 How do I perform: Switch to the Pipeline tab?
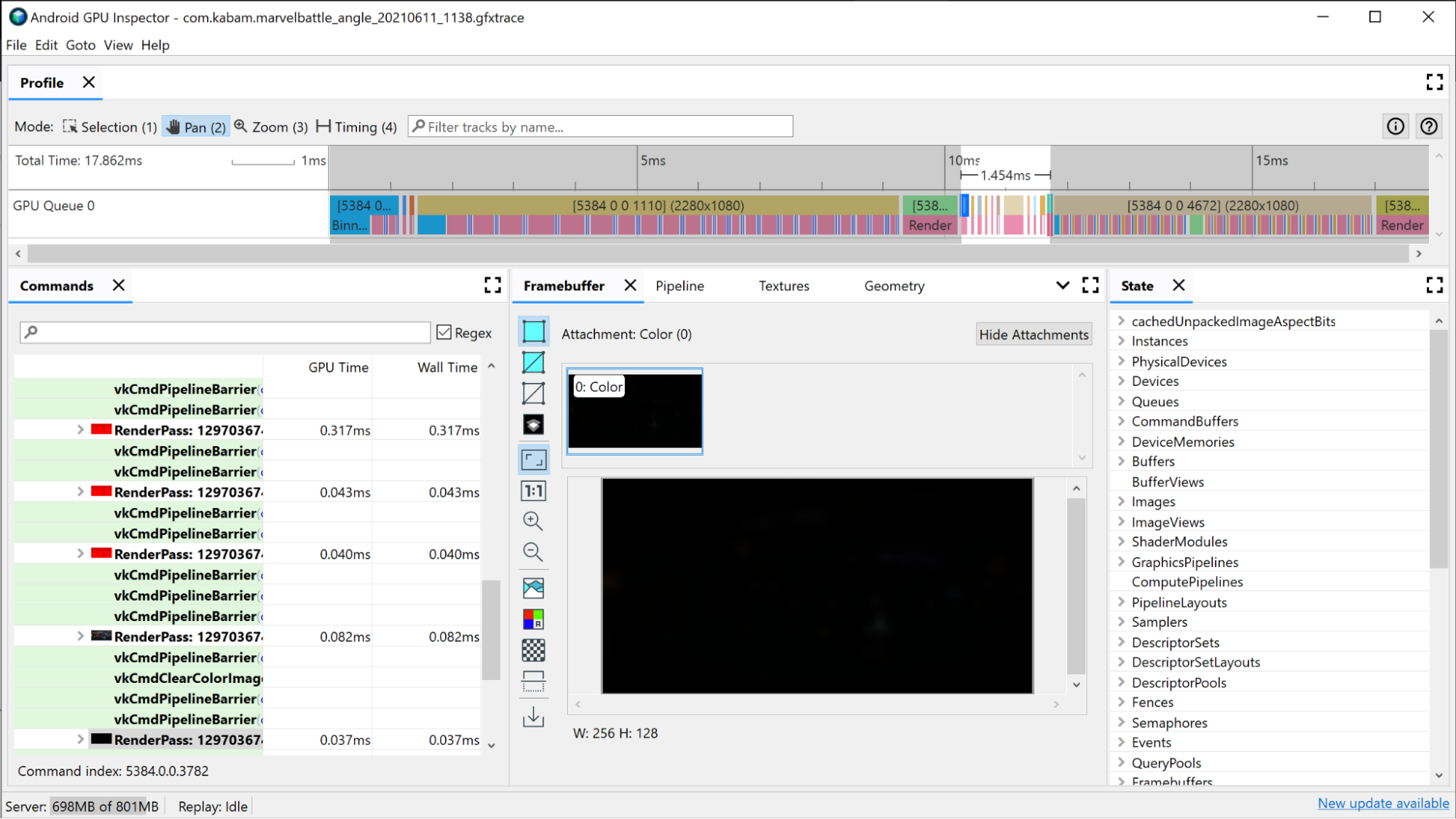pyautogui.click(x=679, y=286)
